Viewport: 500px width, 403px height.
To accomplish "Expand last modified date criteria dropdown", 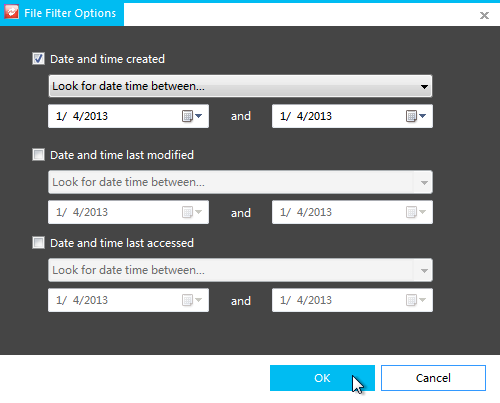I will point(240,182).
